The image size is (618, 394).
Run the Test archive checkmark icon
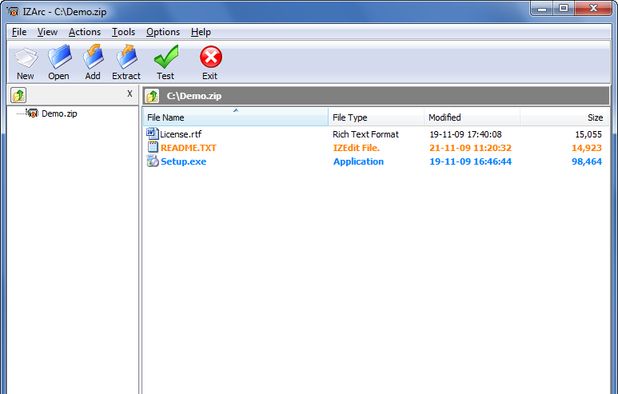pos(166,57)
